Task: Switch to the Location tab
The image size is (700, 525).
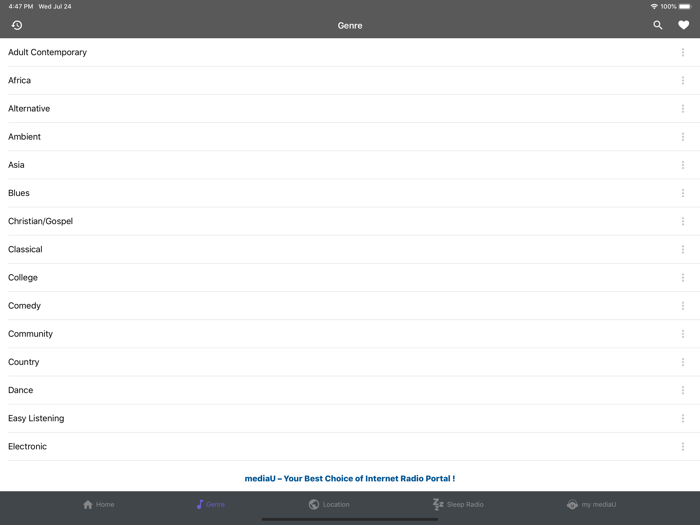Action: tap(329, 504)
